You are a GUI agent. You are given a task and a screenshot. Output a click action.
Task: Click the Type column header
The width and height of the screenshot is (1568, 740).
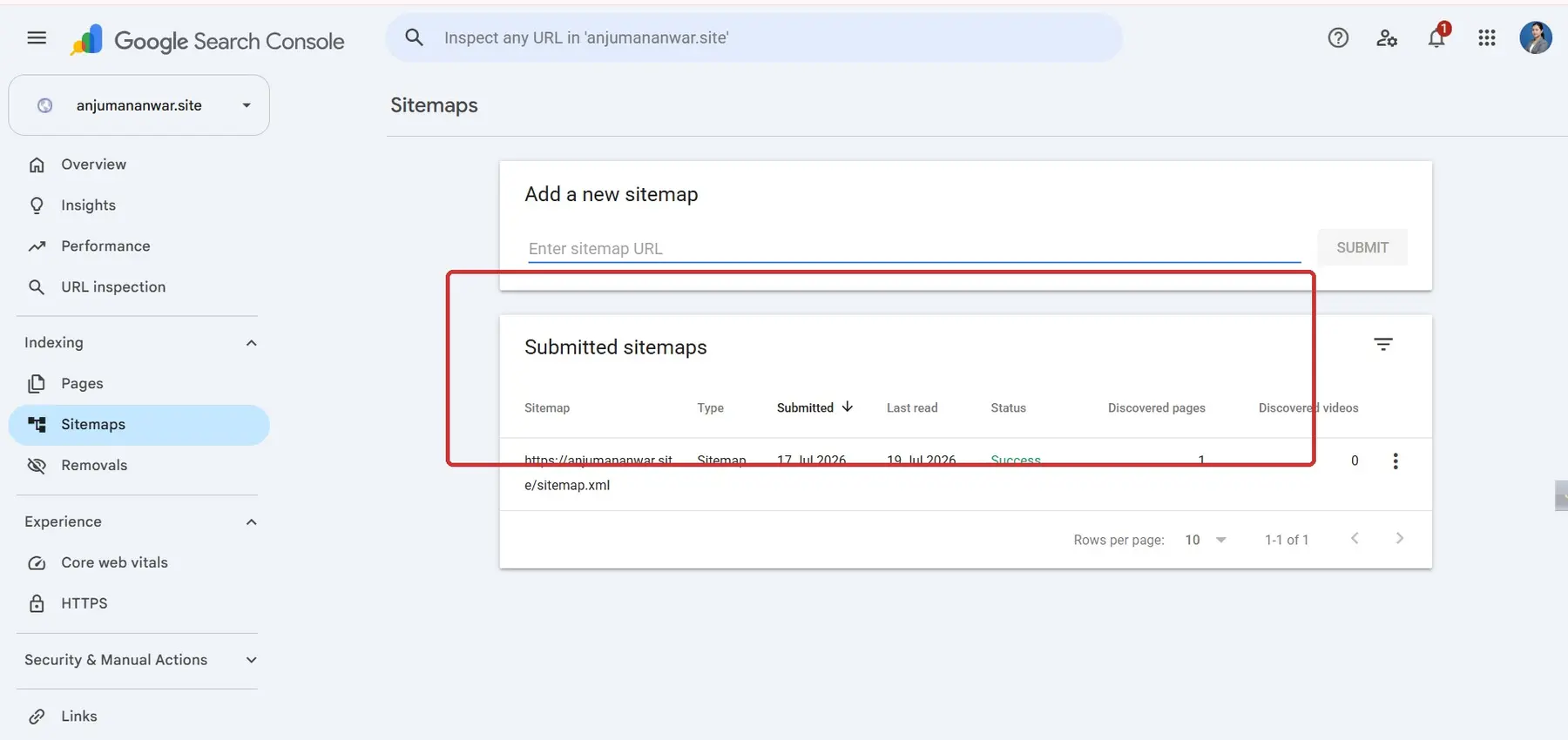(711, 407)
